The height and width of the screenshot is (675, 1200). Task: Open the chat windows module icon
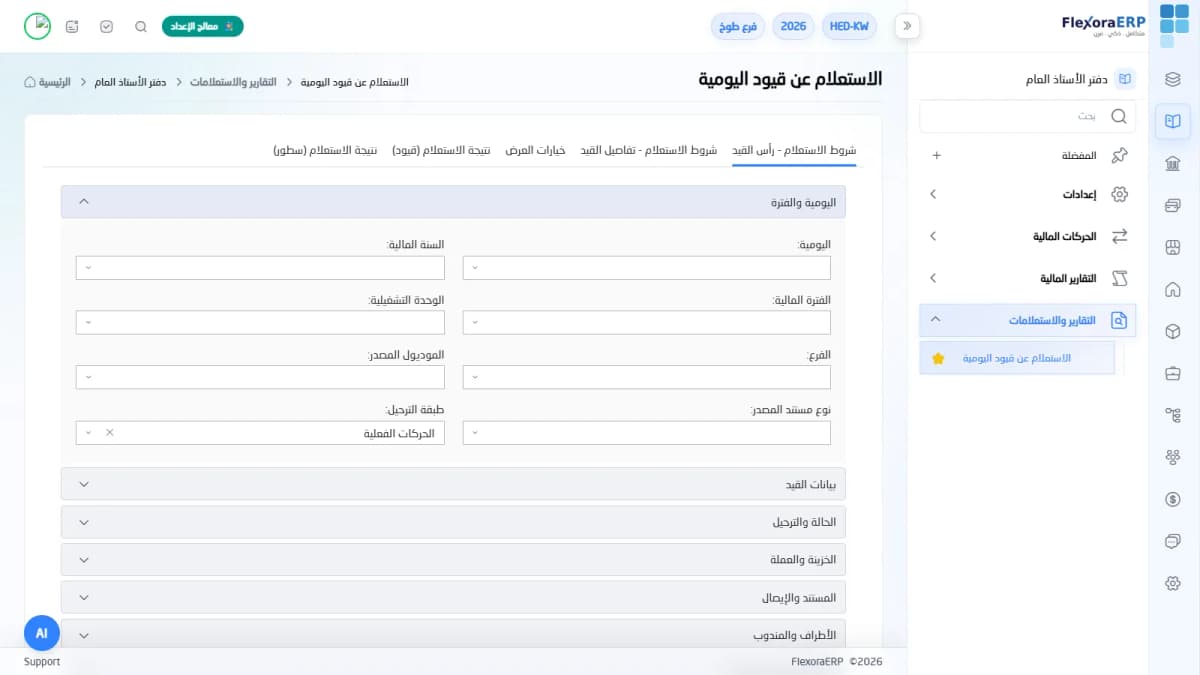pyautogui.click(x=1173, y=541)
